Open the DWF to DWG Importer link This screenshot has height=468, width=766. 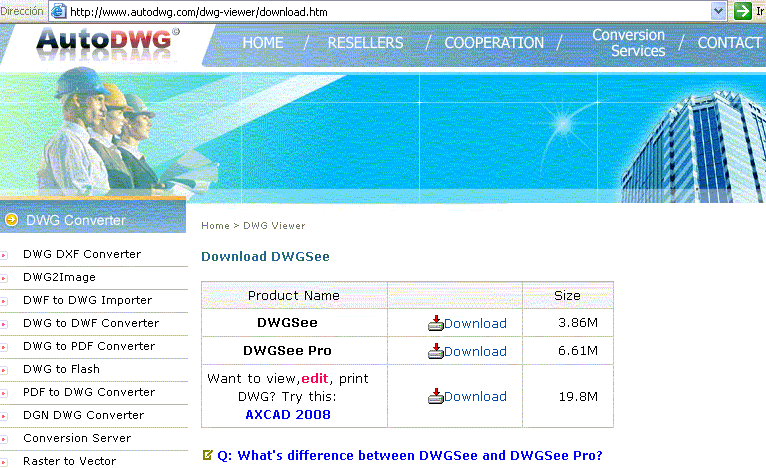88,300
